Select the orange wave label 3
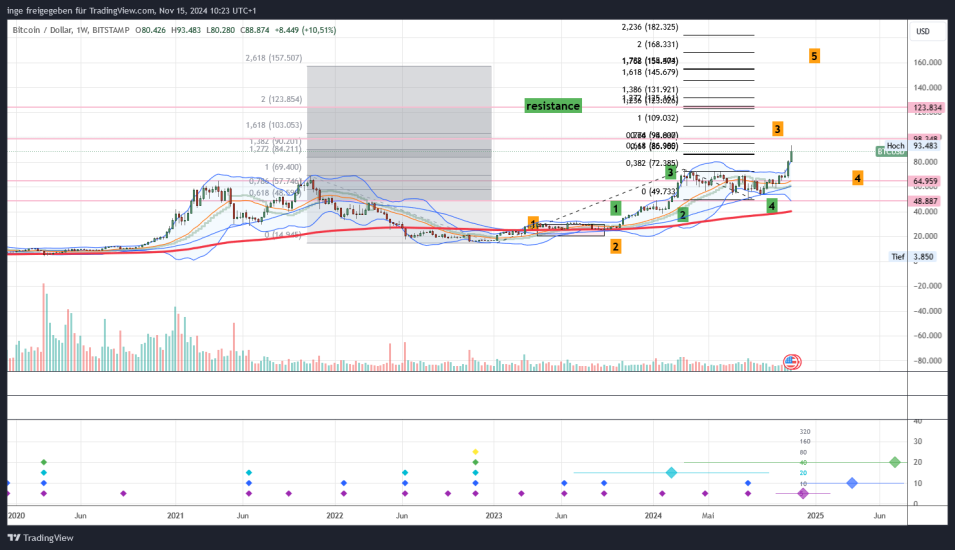 pyautogui.click(x=777, y=129)
